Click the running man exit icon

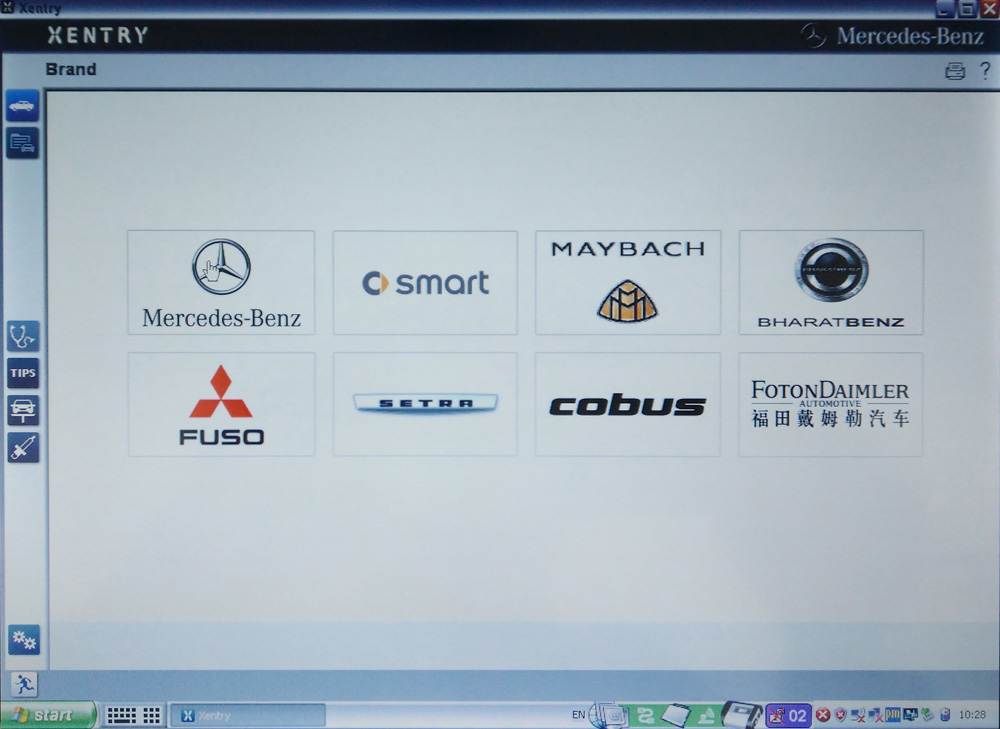pos(24,684)
